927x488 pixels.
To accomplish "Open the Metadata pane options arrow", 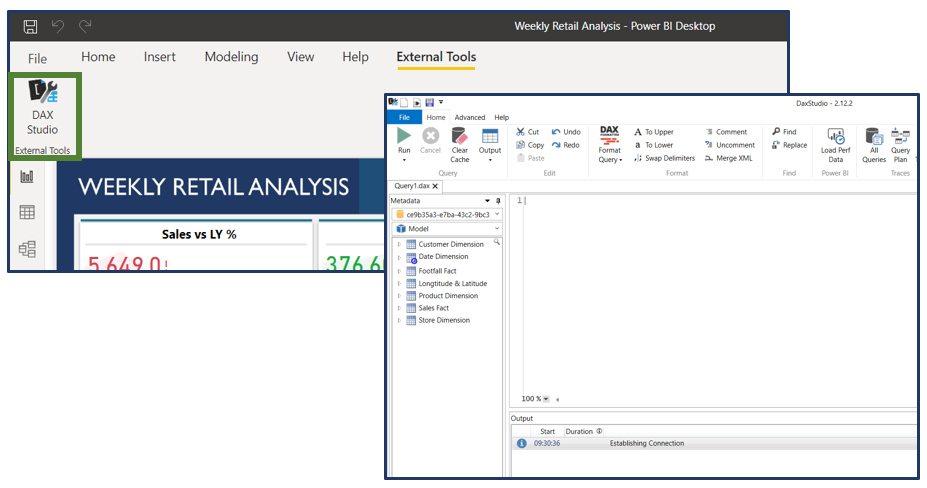I will coord(487,201).
